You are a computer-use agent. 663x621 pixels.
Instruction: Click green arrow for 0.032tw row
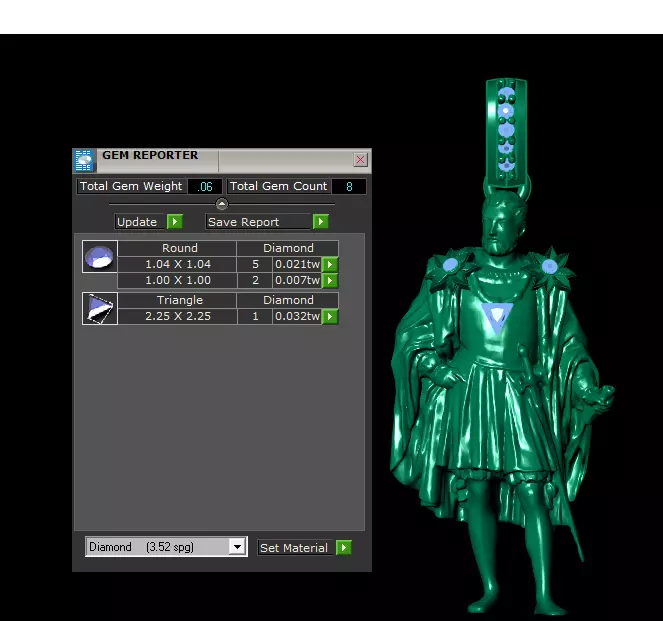pos(330,316)
